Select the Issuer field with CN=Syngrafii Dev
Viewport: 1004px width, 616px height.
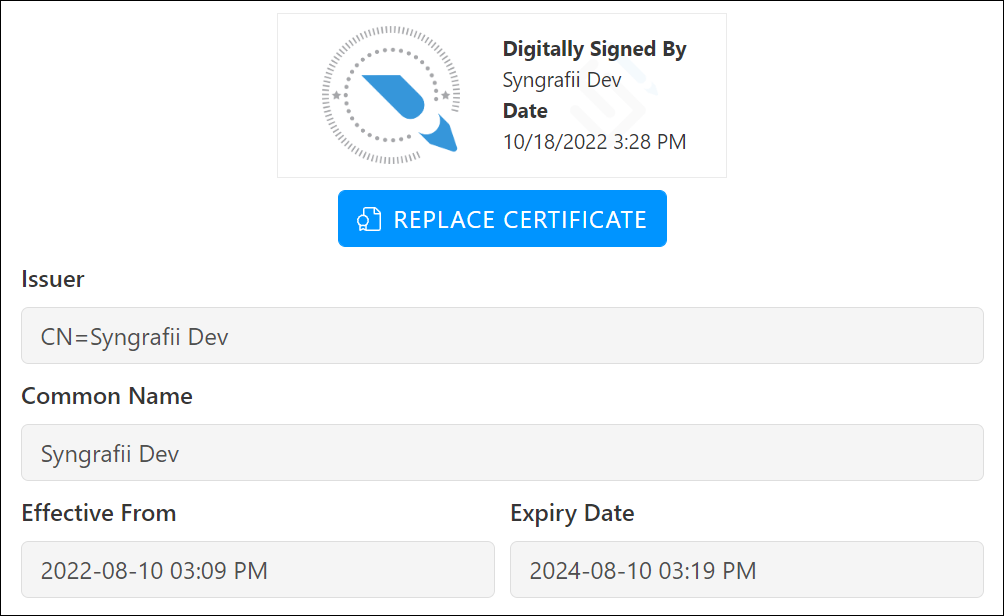502,336
